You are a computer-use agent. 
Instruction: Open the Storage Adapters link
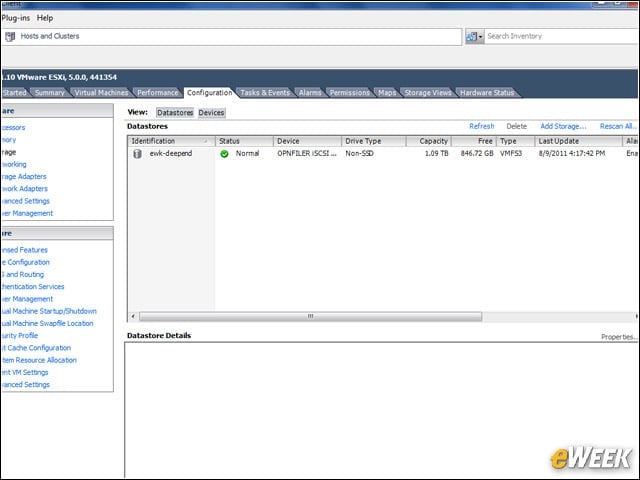(24, 176)
